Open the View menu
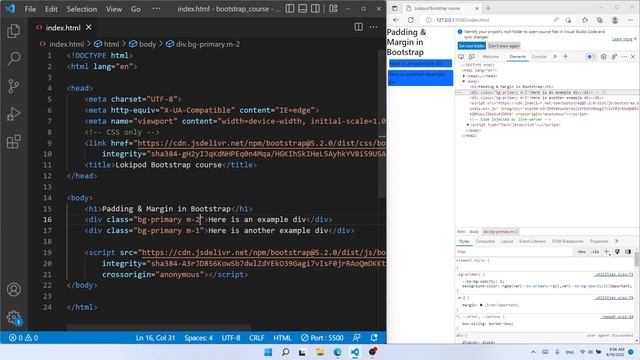Viewport: 640px width, 360px height. point(113,9)
